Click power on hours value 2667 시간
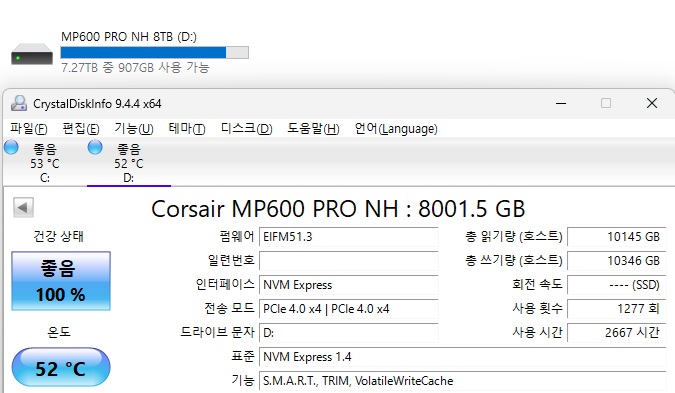Image resolution: width=675 pixels, height=393 pixels. 617,333
